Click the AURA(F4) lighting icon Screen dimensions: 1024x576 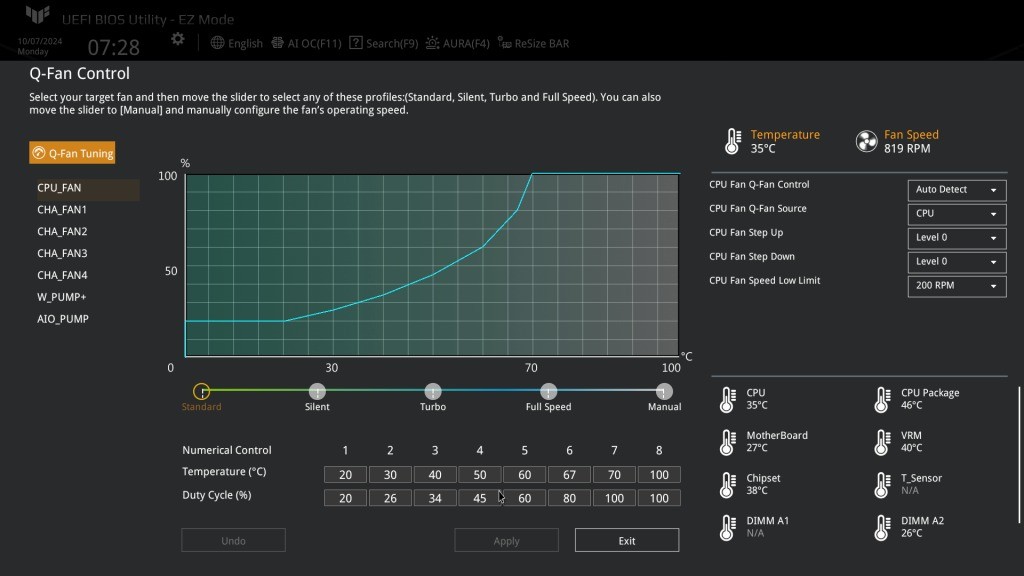tap(432, 43)
